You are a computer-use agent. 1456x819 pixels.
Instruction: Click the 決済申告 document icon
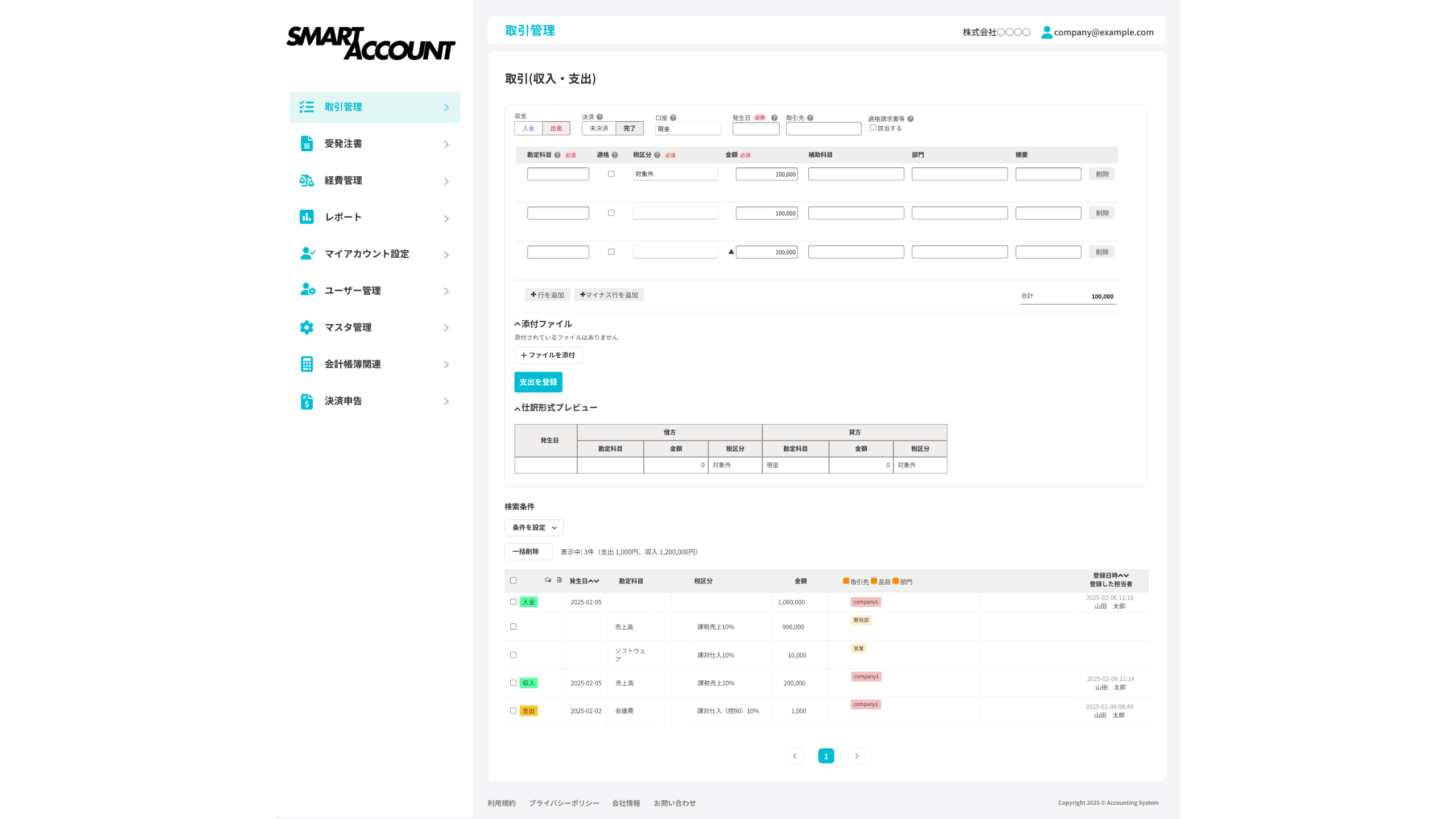point(307,401)
